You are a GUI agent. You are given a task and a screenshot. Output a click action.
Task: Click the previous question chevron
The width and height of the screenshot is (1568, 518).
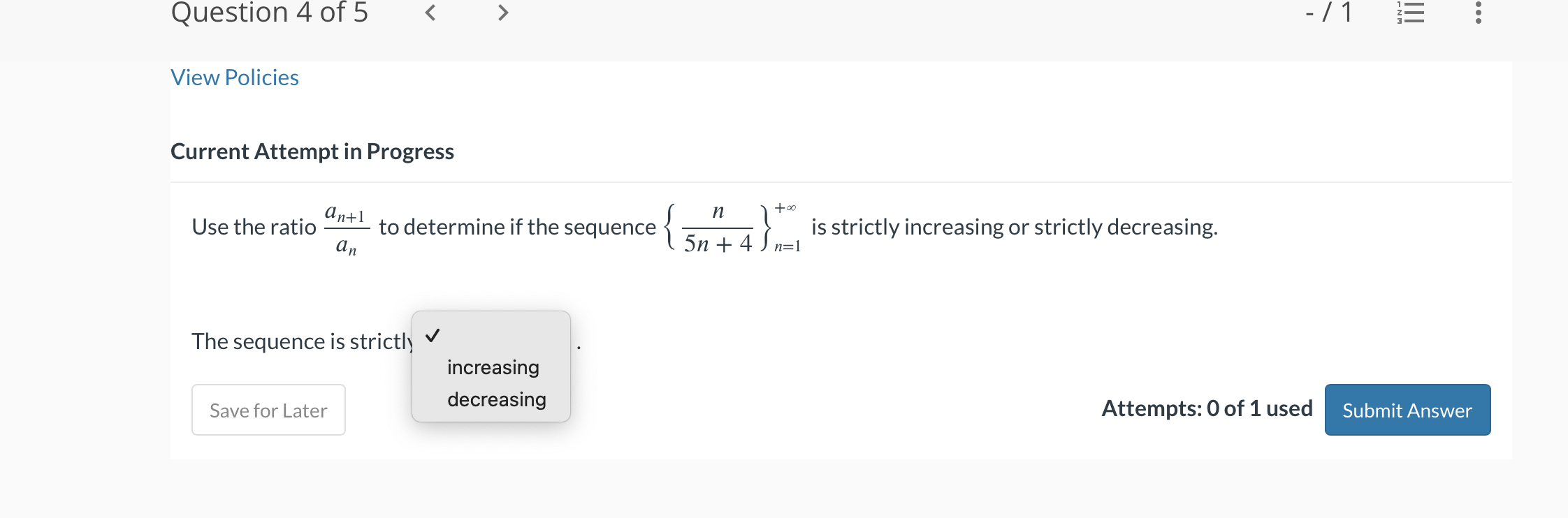[429, 13]
